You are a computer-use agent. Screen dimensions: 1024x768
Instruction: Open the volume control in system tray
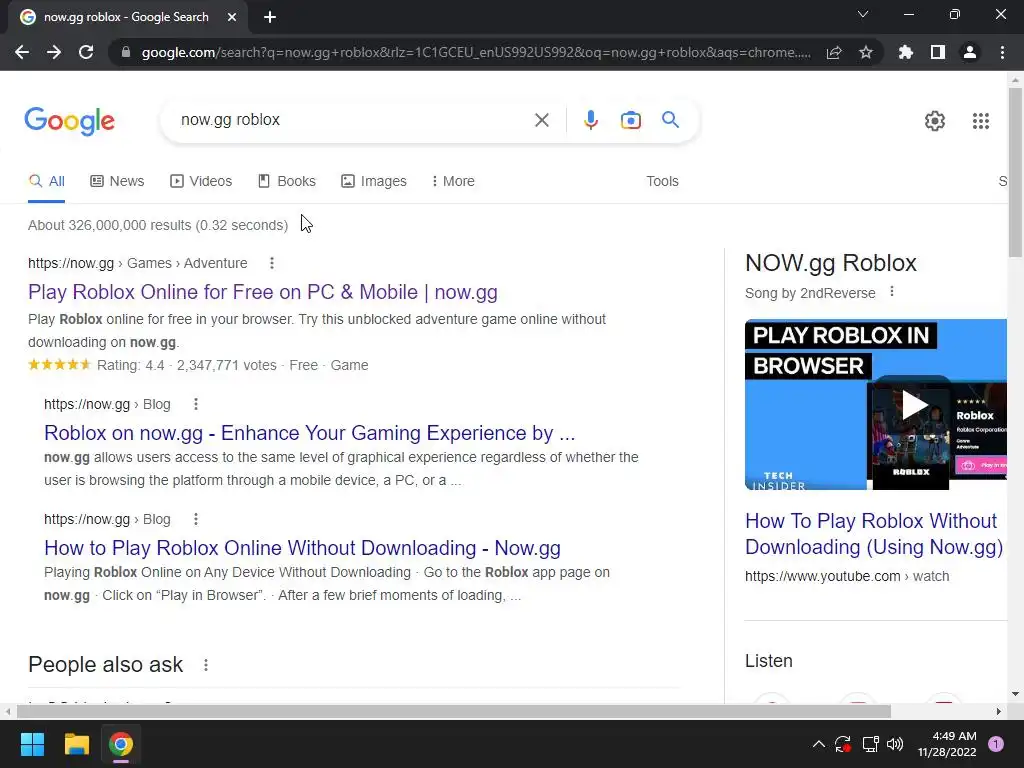(x=895, y=744)
